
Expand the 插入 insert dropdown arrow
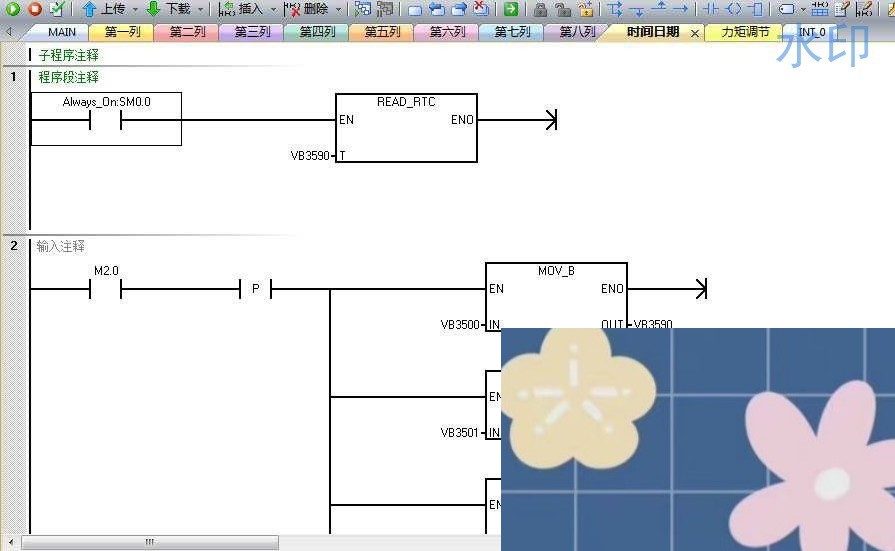pyautogui.click(x=273, y=9)
